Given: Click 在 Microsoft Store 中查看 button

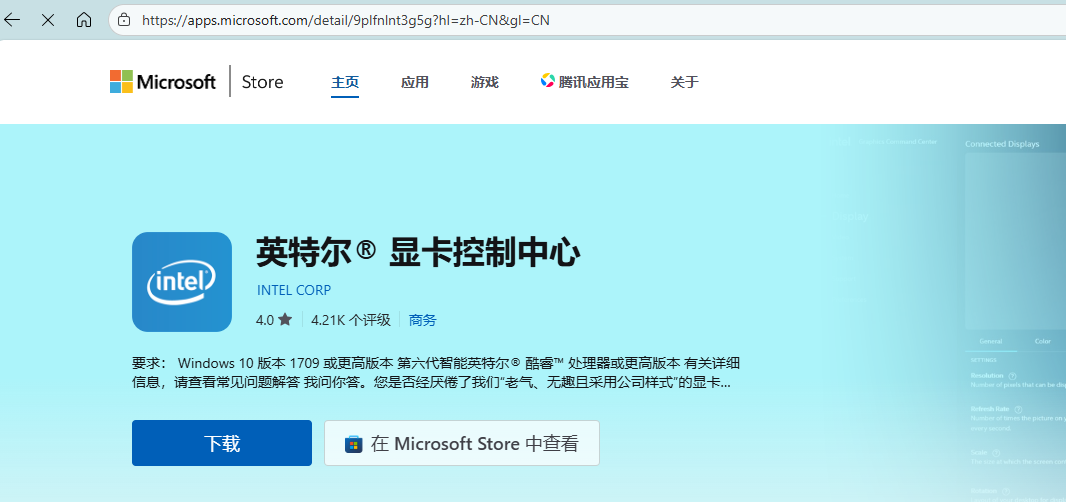Looking at the screenshot, I should coord(462,443).
